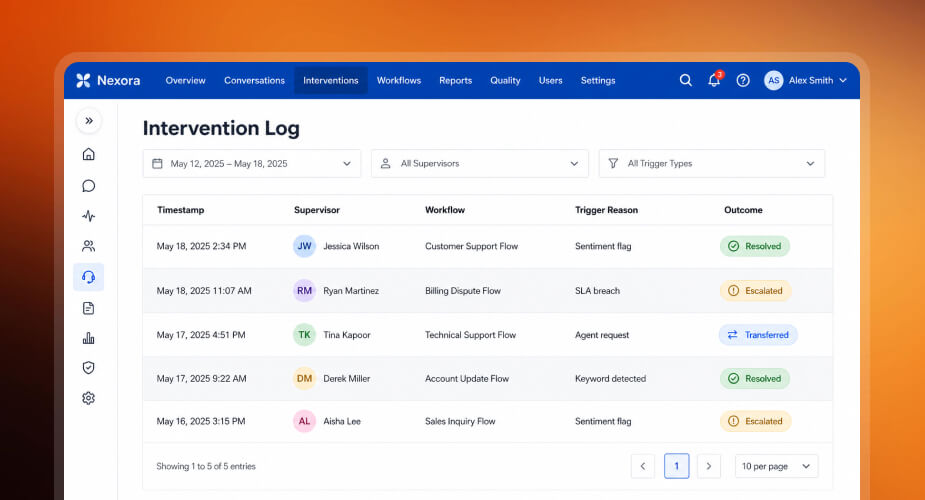This screenshot has height=500, width=925.
Task: Click SLA breach trigger reason
Action: 597,291
